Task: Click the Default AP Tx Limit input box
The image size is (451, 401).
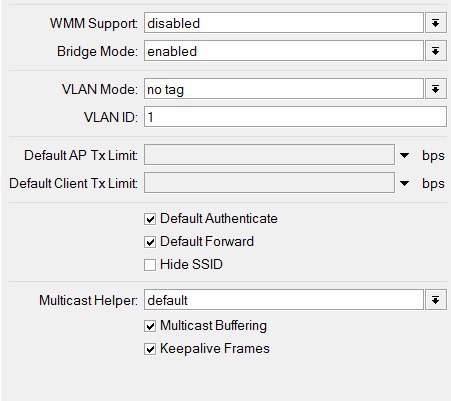Action: [x=269, y=155]
